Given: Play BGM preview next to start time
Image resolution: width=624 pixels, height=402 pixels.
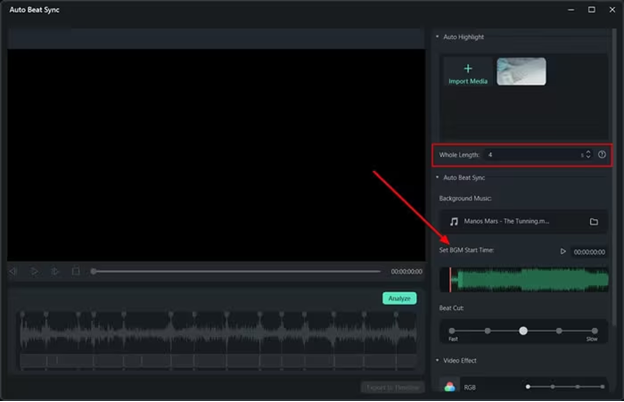Looking at the screenshot, I should 563,251.
